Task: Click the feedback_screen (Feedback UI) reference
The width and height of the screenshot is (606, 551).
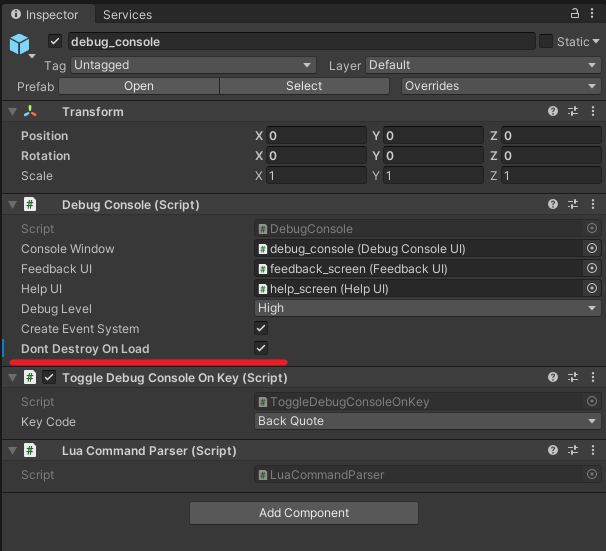Action: tap(419, 269)
